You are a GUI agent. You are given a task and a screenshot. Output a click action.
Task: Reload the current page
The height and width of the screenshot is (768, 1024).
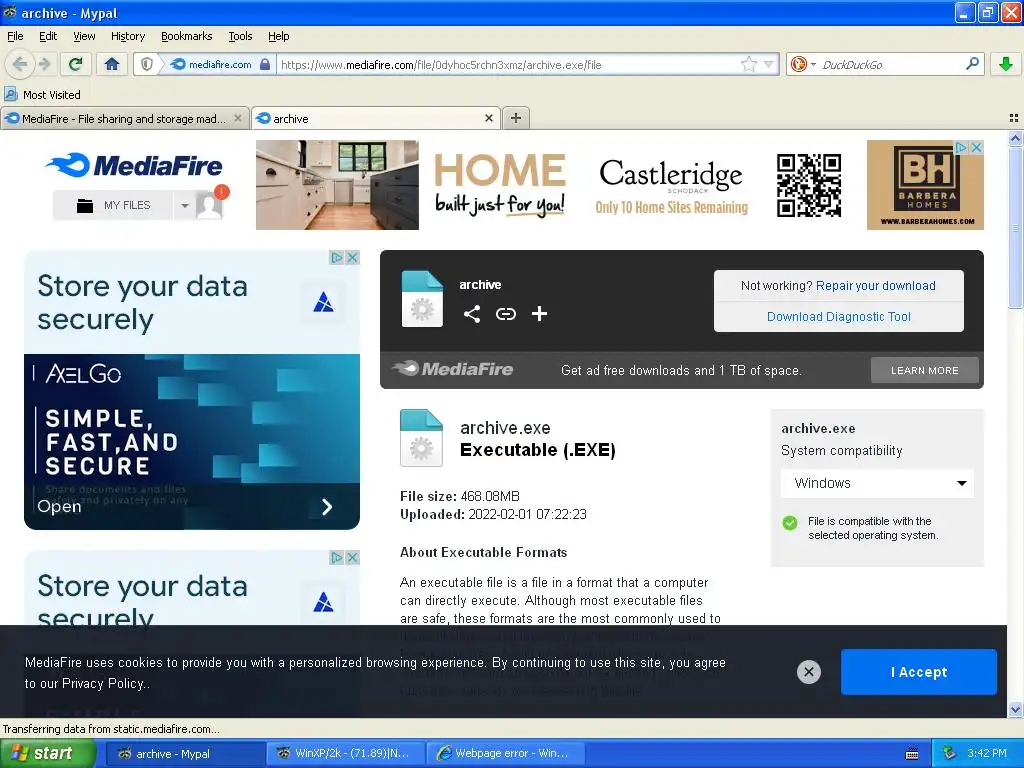(x=76, y=64)
